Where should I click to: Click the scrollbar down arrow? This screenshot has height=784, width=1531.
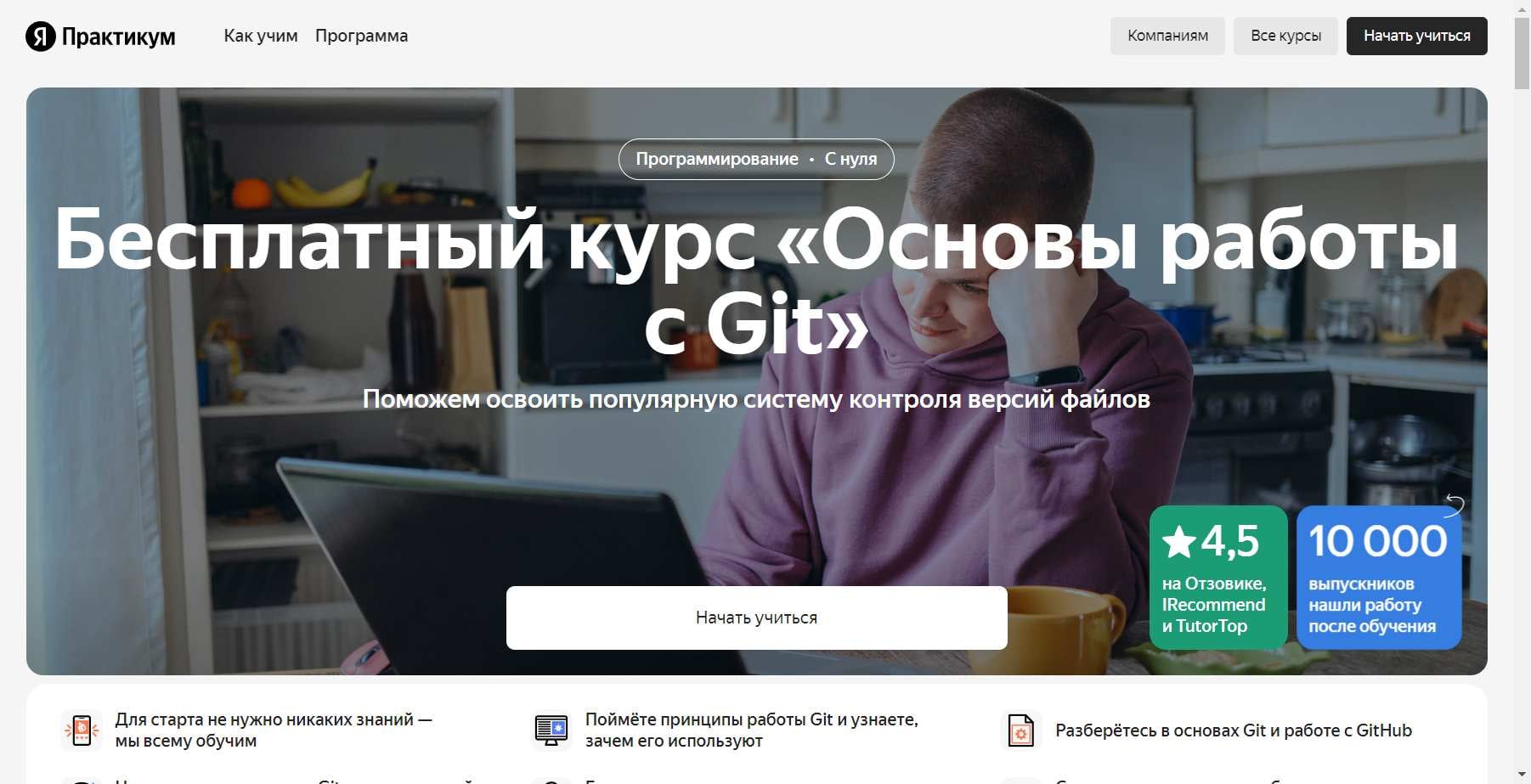pos(1522,776)
